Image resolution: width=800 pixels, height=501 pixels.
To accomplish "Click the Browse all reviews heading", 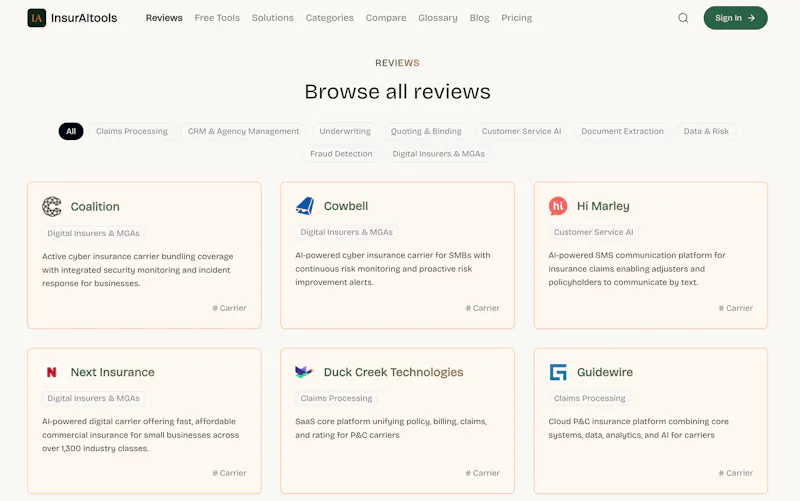I will (397, 92).
